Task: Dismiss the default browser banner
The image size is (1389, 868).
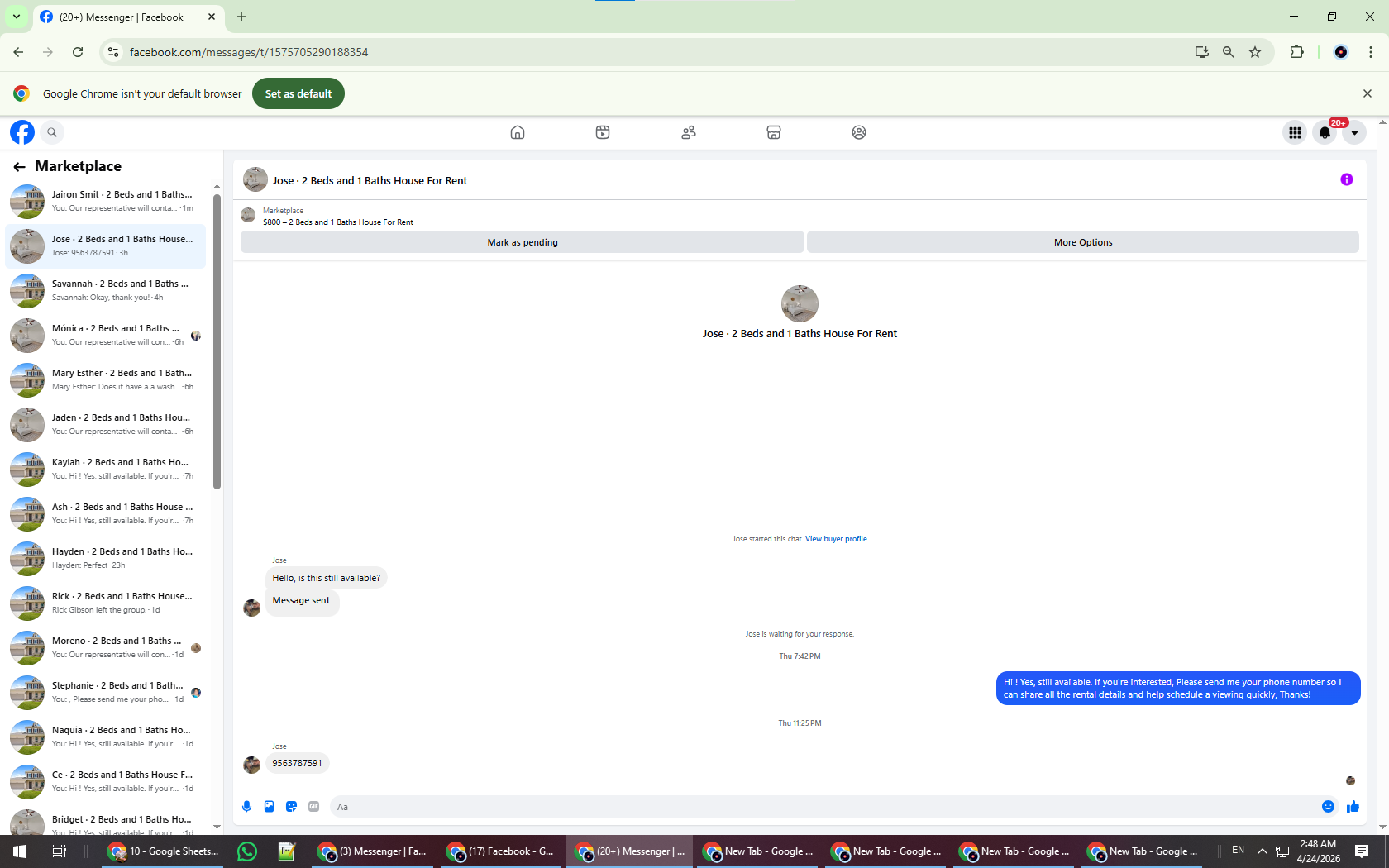Action: click(1368, 93)
